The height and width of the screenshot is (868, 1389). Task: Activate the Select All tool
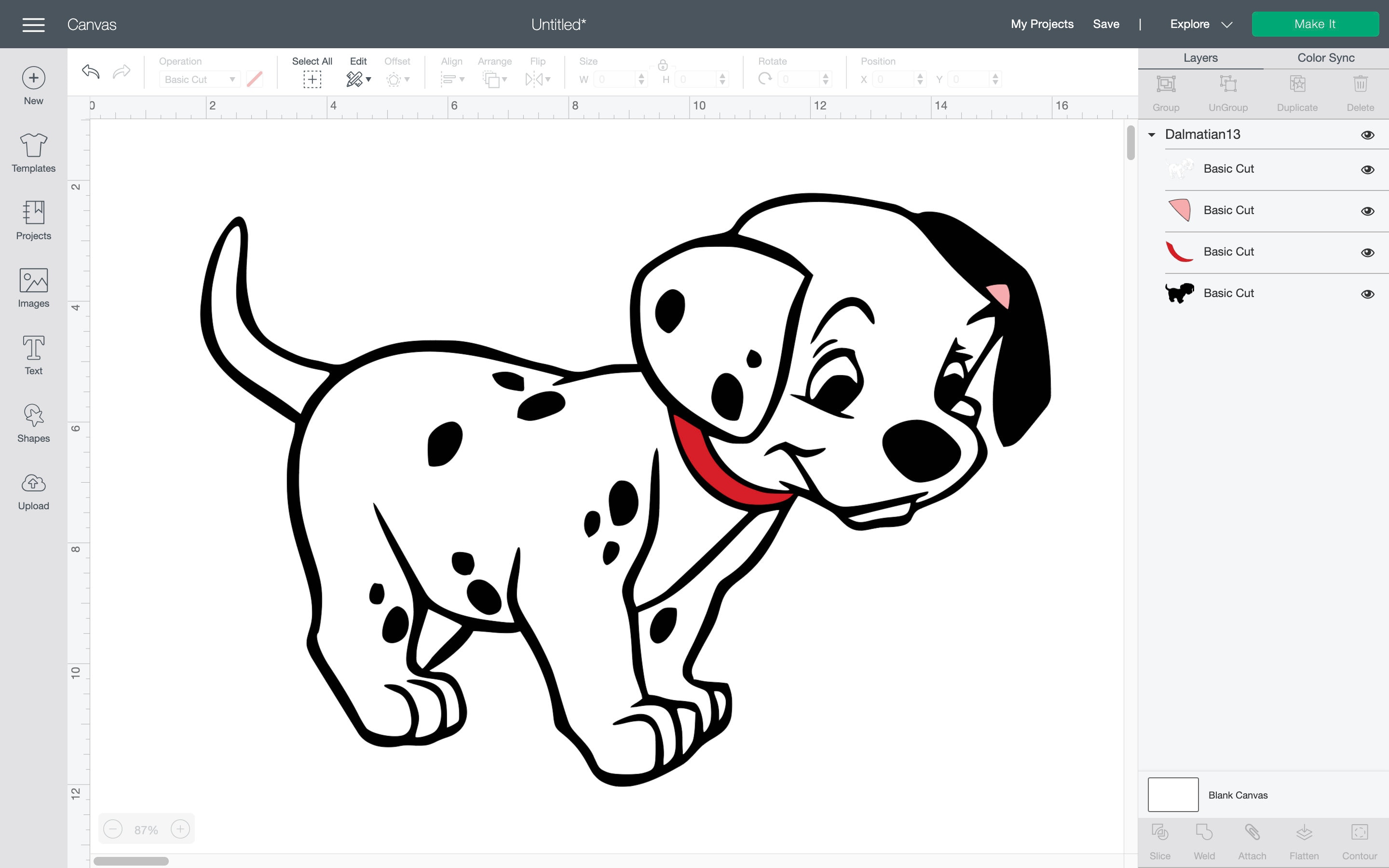pyautogui.click(x=311, y=79)
